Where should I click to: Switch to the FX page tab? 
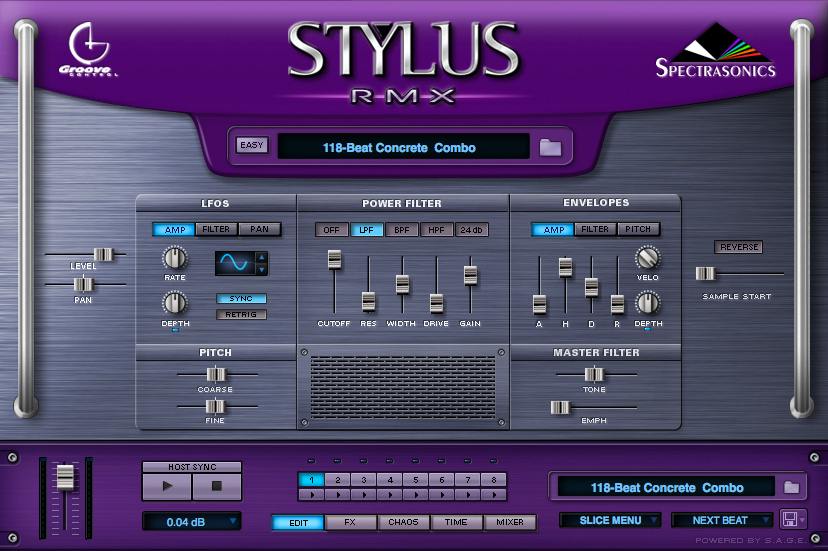[x=350, y=522]
